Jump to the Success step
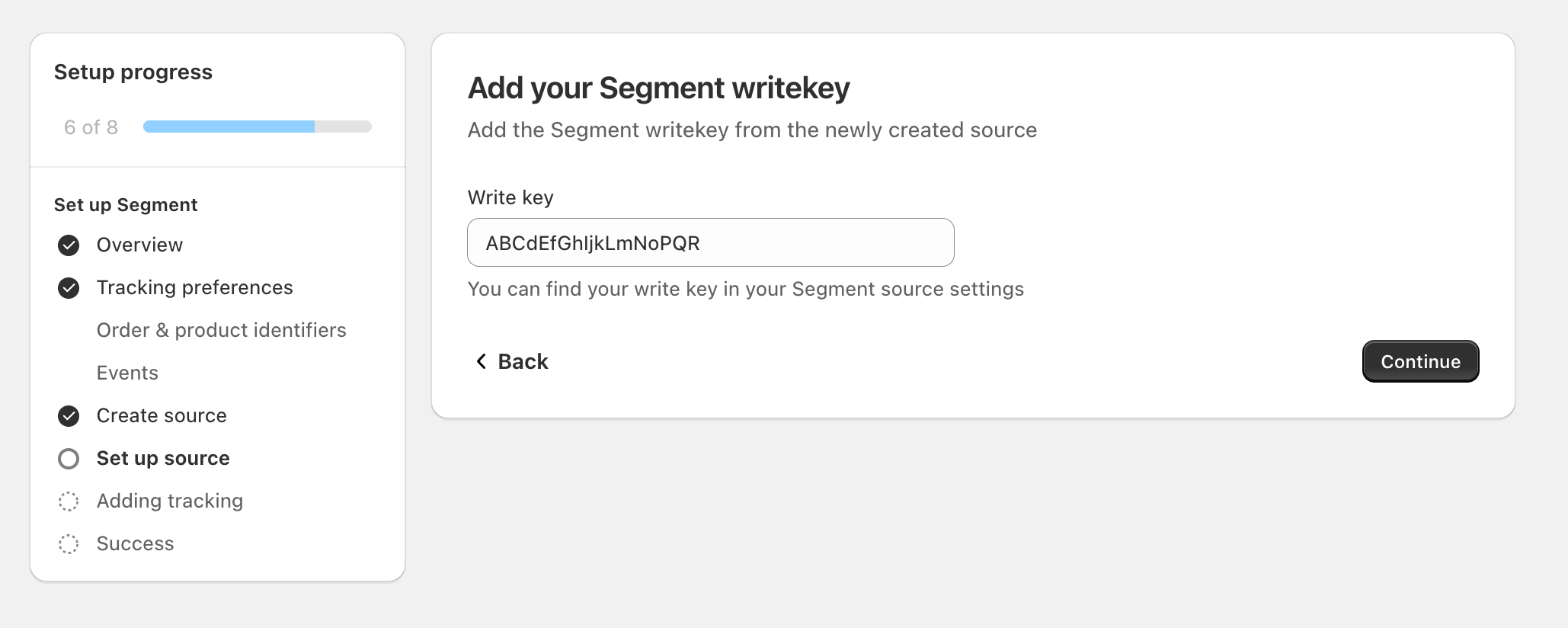Viewport: 1568px width, 628px height. tap(135, 543)
